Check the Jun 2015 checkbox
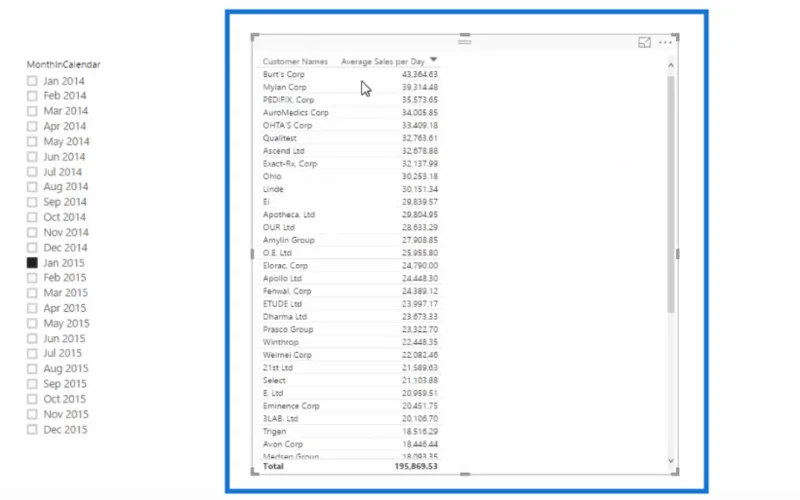This screenshot has height=500, width=800. point(32,338)
